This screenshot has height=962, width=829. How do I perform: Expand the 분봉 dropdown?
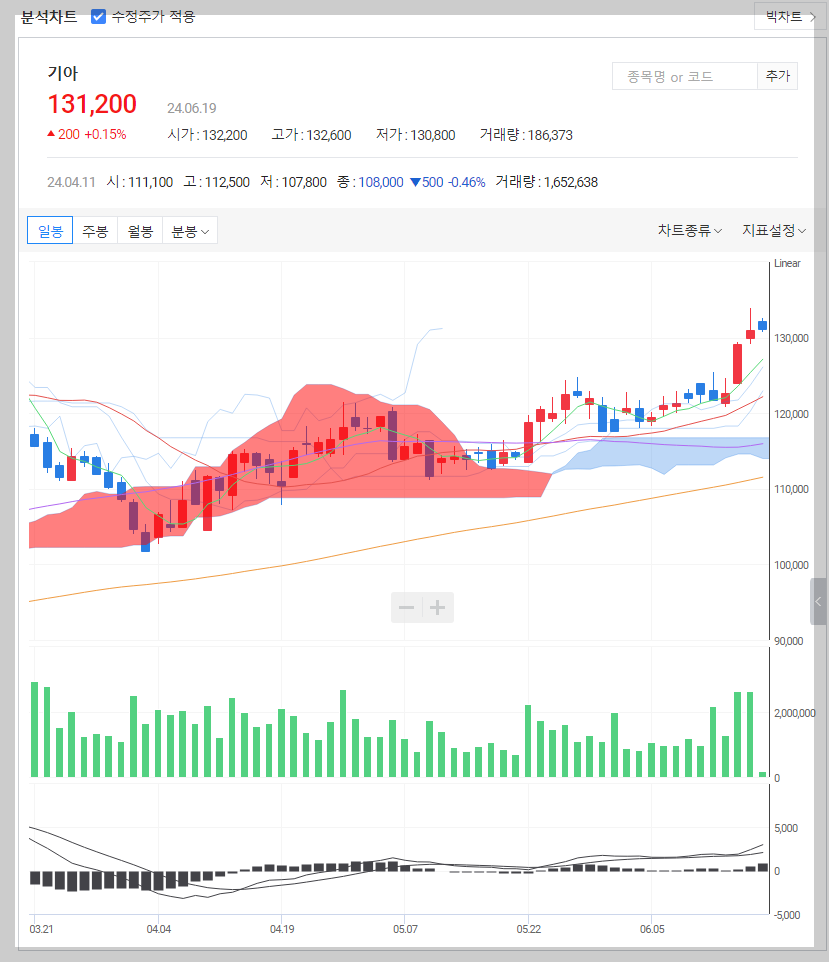click(190, 231)
